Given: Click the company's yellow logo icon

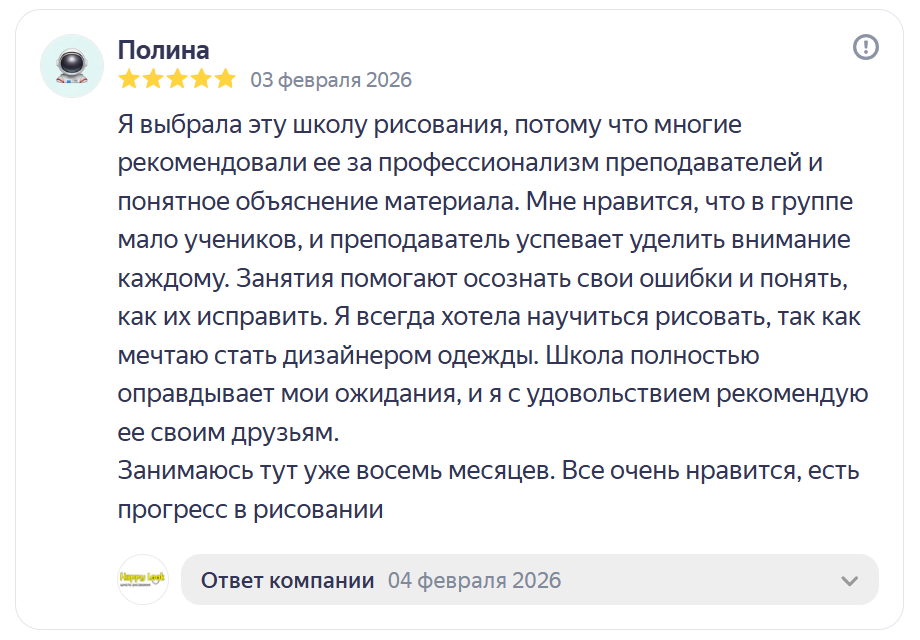Looking at the screenshot, I should 143,580.
